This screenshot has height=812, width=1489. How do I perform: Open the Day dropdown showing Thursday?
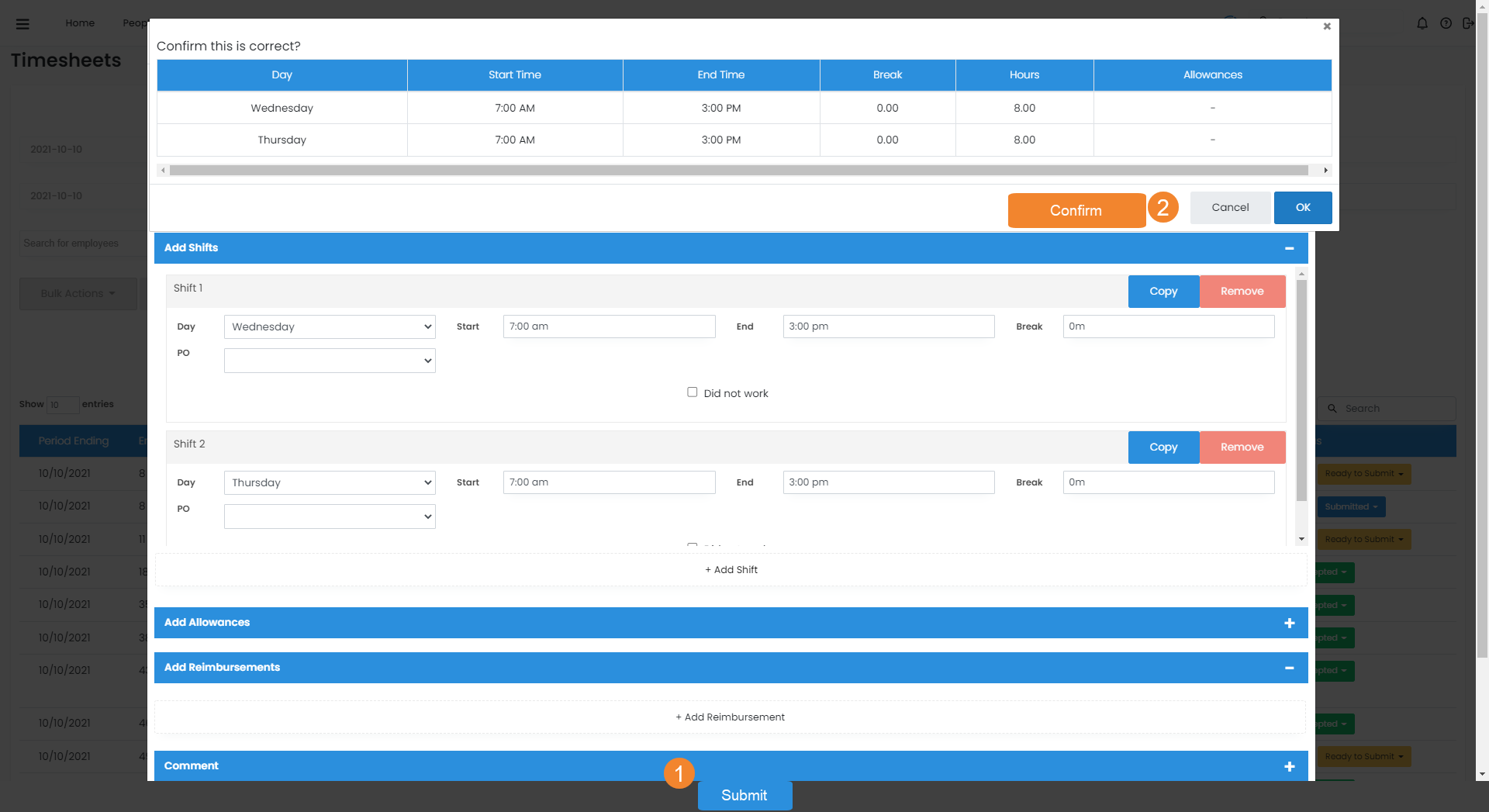[x=330, y=482]
